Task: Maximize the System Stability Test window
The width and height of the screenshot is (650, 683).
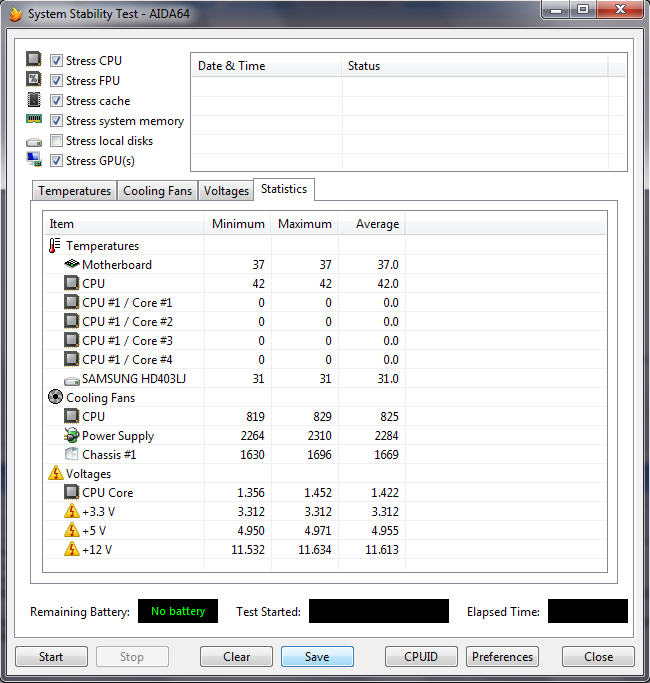Action: pyautogui.click(x=583, y=9)
